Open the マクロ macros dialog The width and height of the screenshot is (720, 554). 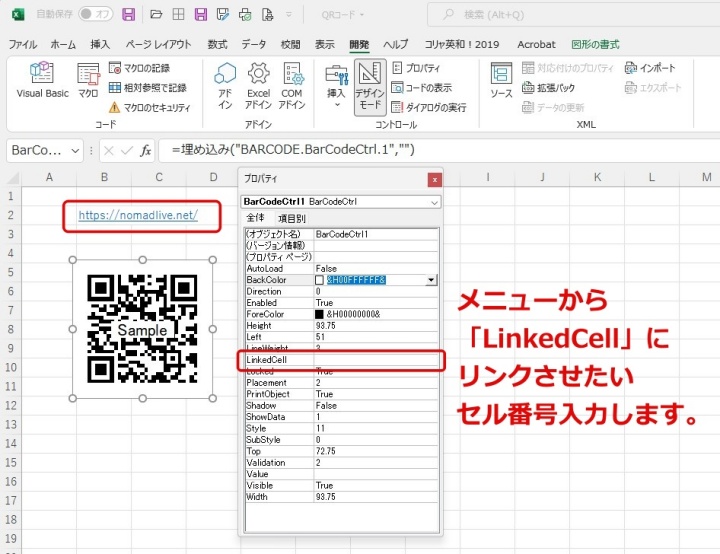coord(88,80)
